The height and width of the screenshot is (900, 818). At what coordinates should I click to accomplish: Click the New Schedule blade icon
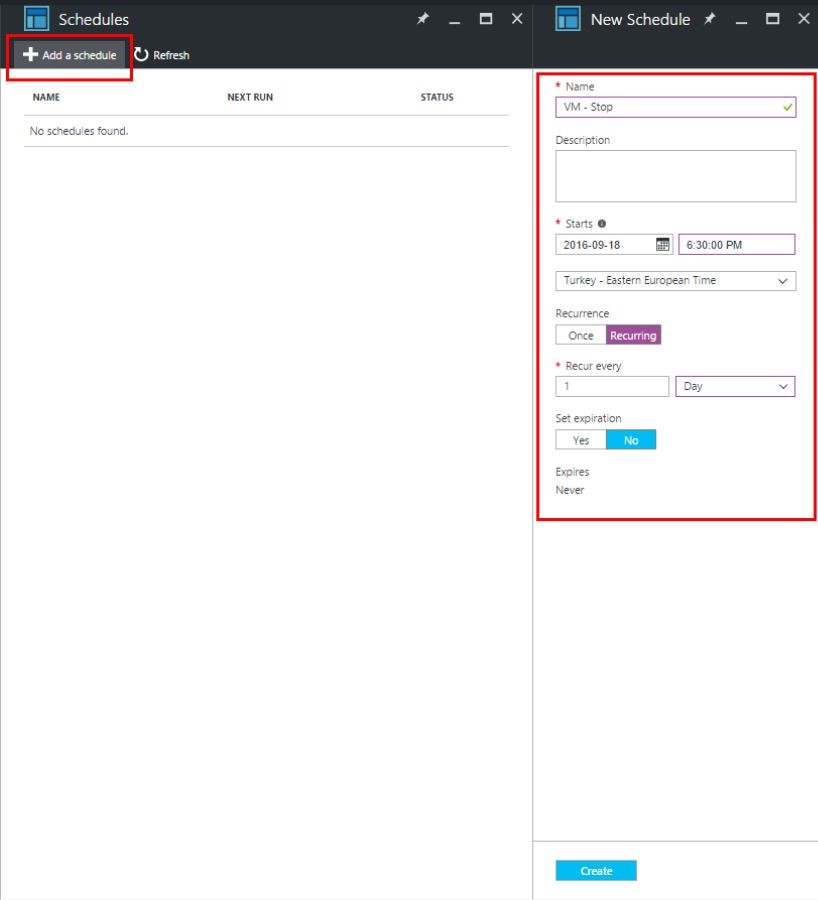(x=568, y=19)
